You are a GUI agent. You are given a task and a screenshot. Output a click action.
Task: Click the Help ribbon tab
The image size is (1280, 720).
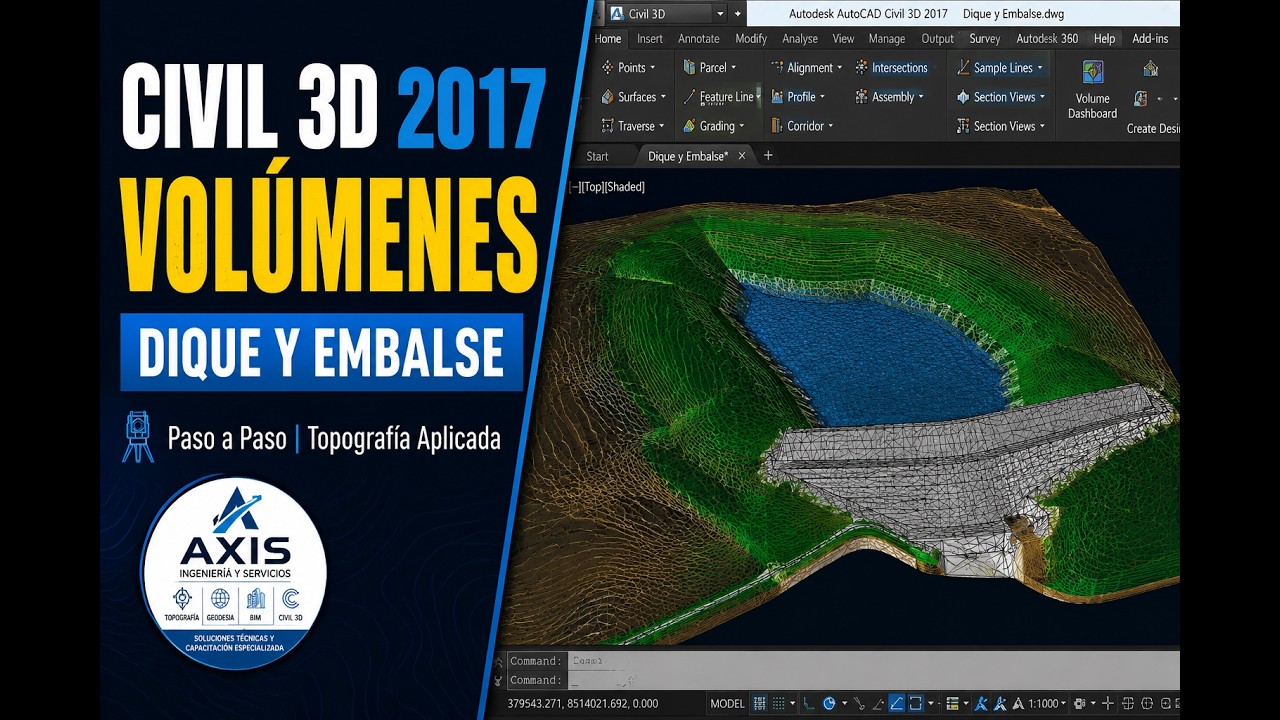pos(1105,39)
